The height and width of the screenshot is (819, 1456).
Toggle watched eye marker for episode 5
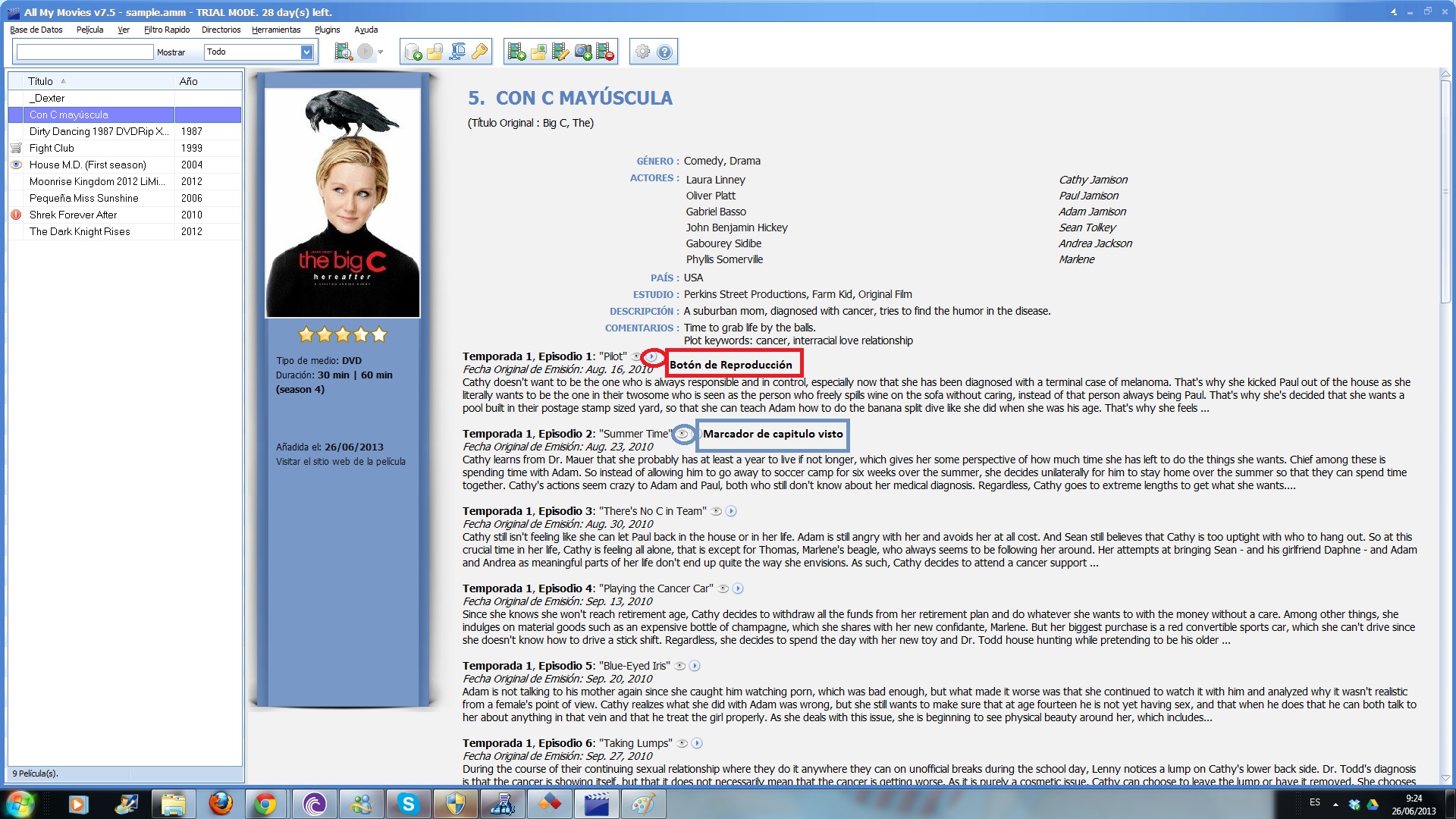680,666
